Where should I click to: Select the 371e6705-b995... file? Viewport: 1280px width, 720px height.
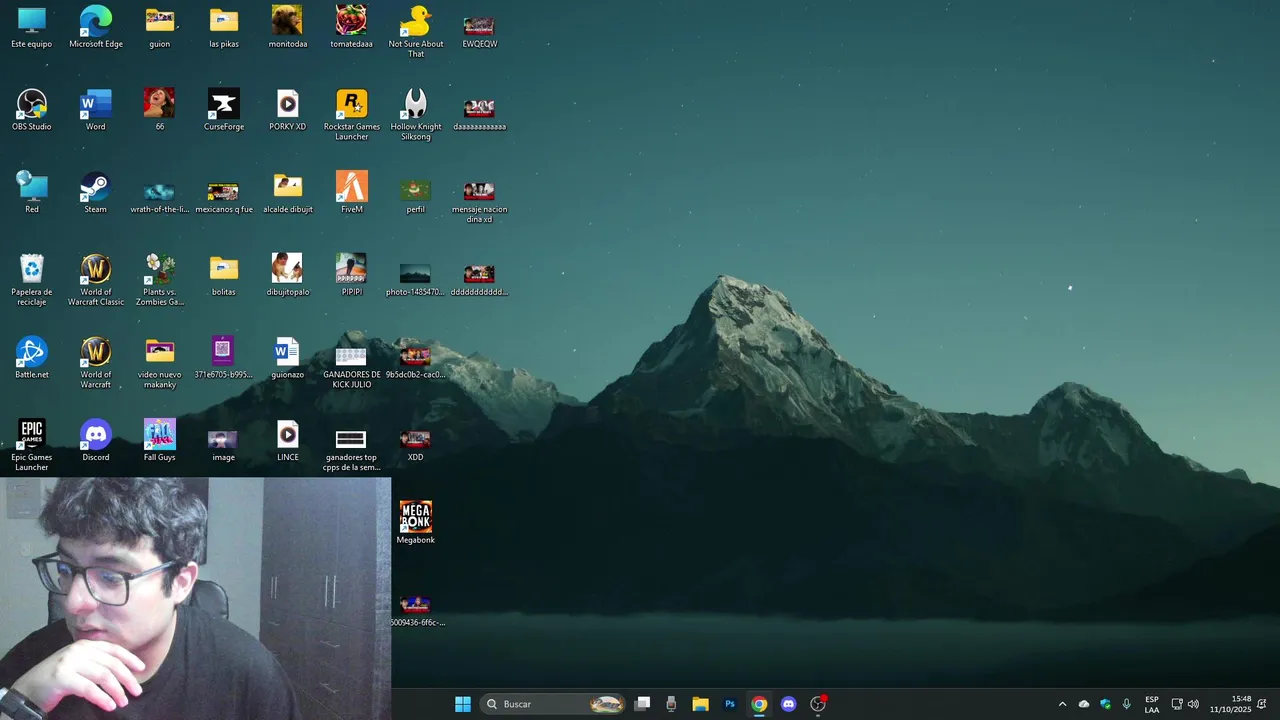[224, 358]
